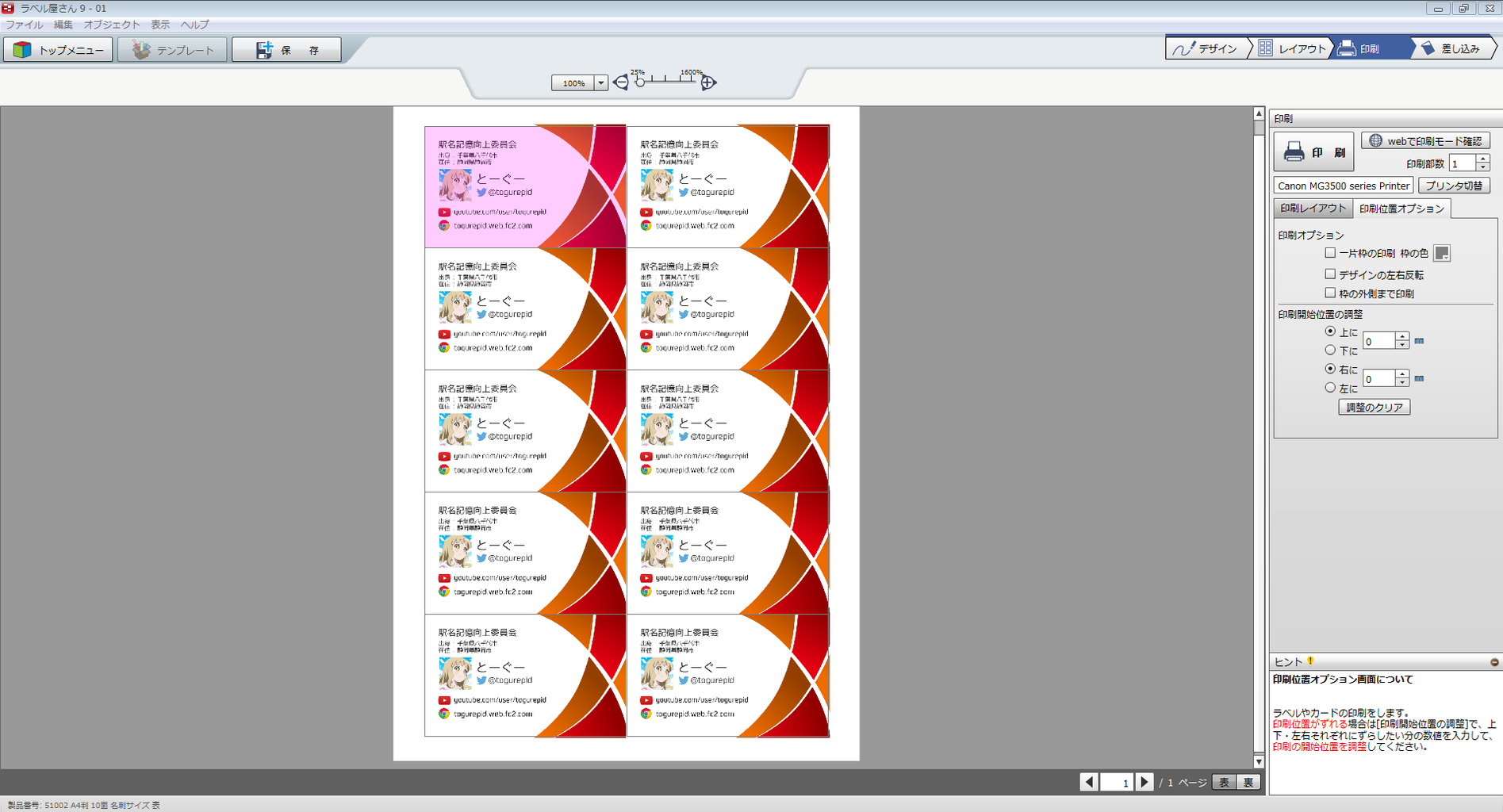
Task: Click the 印刷部数 copies input field
Action: (1462, 163)
